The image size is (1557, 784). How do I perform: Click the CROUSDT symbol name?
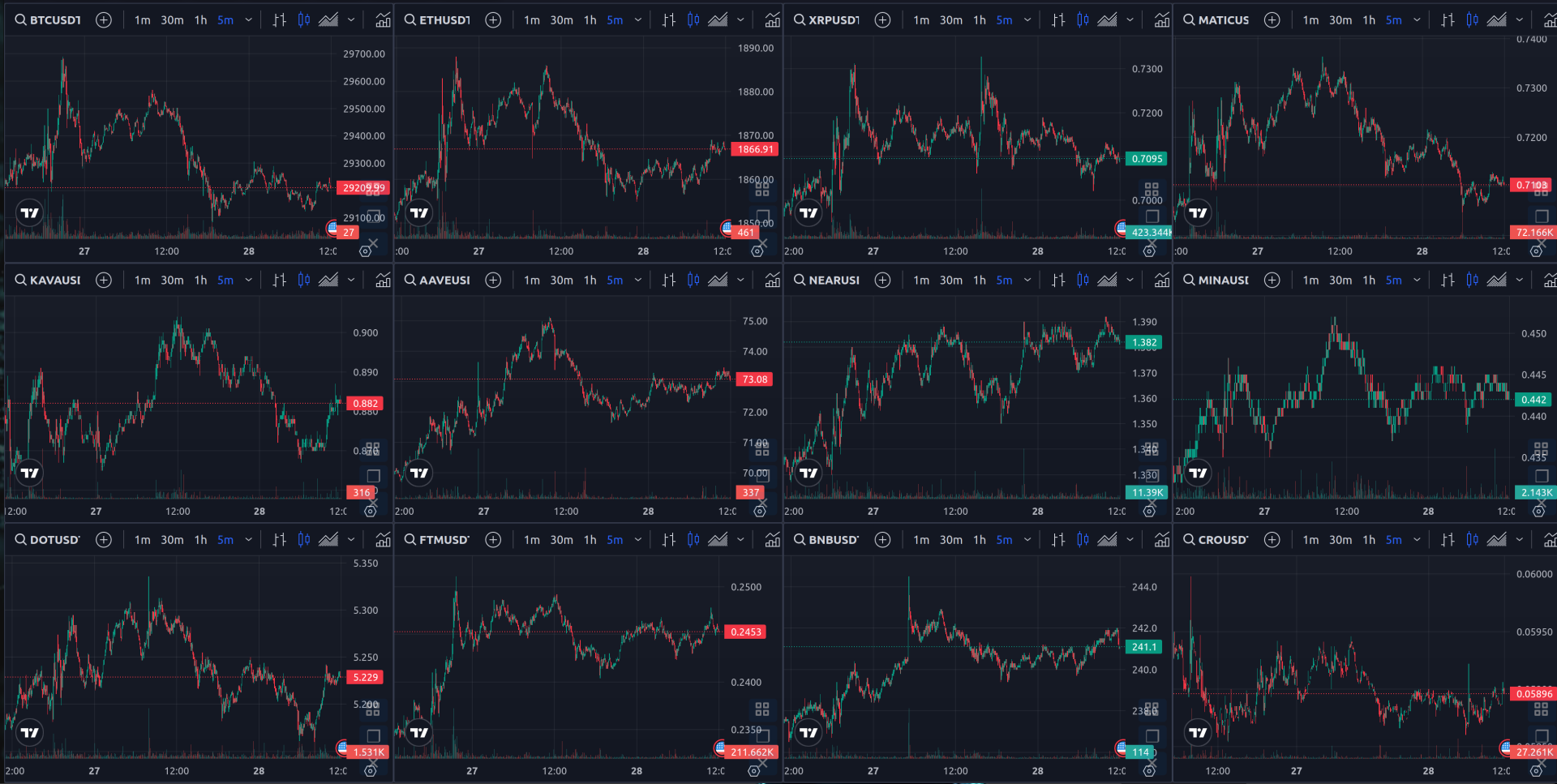pyautogui.click(x=1223, y=539)
